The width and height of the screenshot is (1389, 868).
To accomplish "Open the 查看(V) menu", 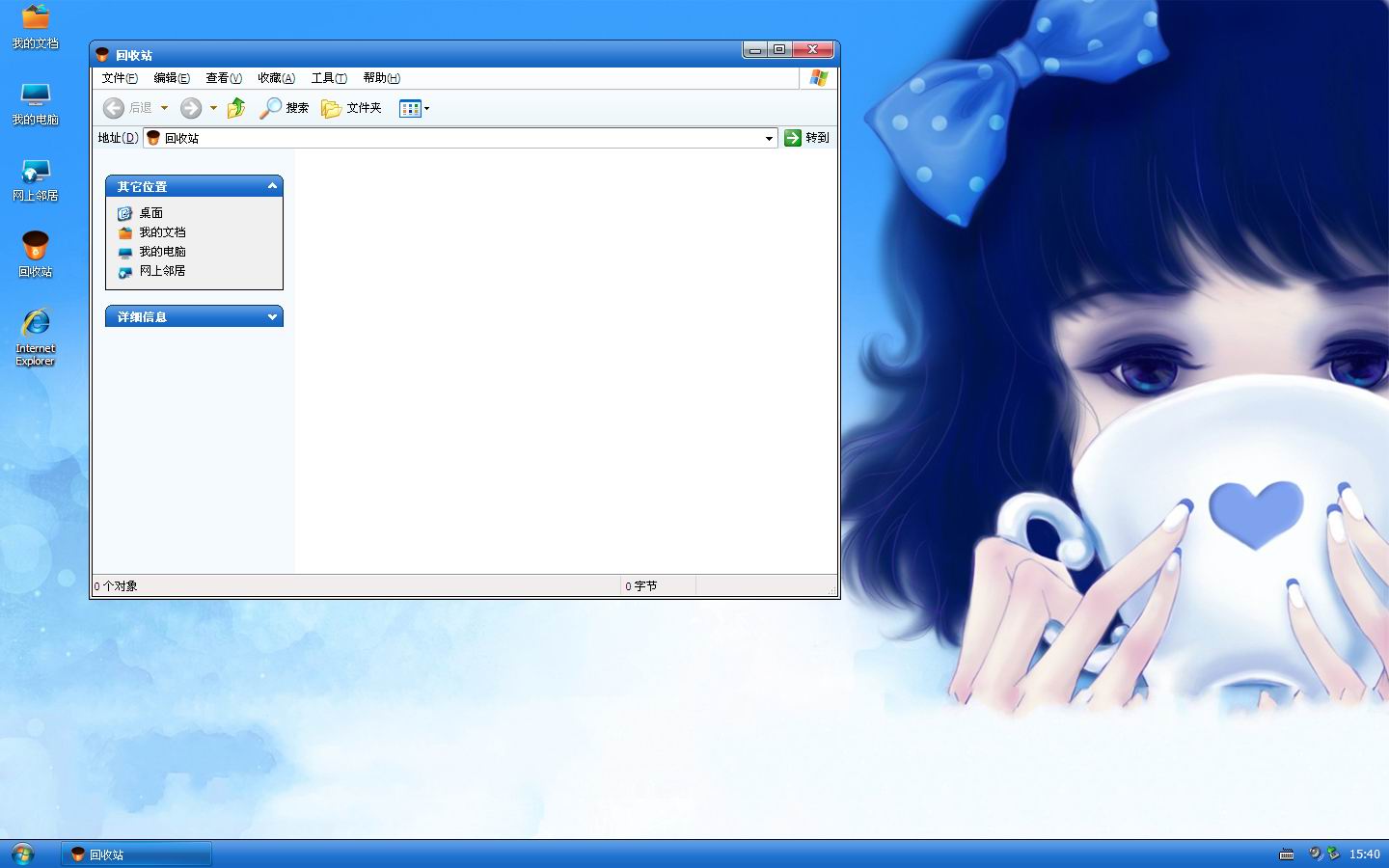I will (224, 78).
